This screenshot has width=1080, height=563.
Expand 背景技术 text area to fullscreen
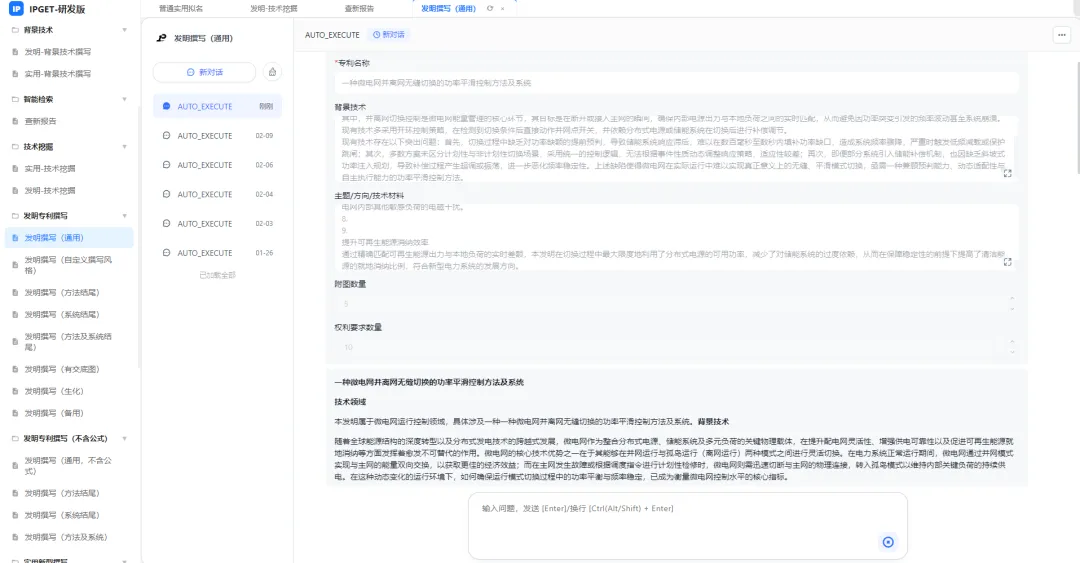pos(1007,173)
